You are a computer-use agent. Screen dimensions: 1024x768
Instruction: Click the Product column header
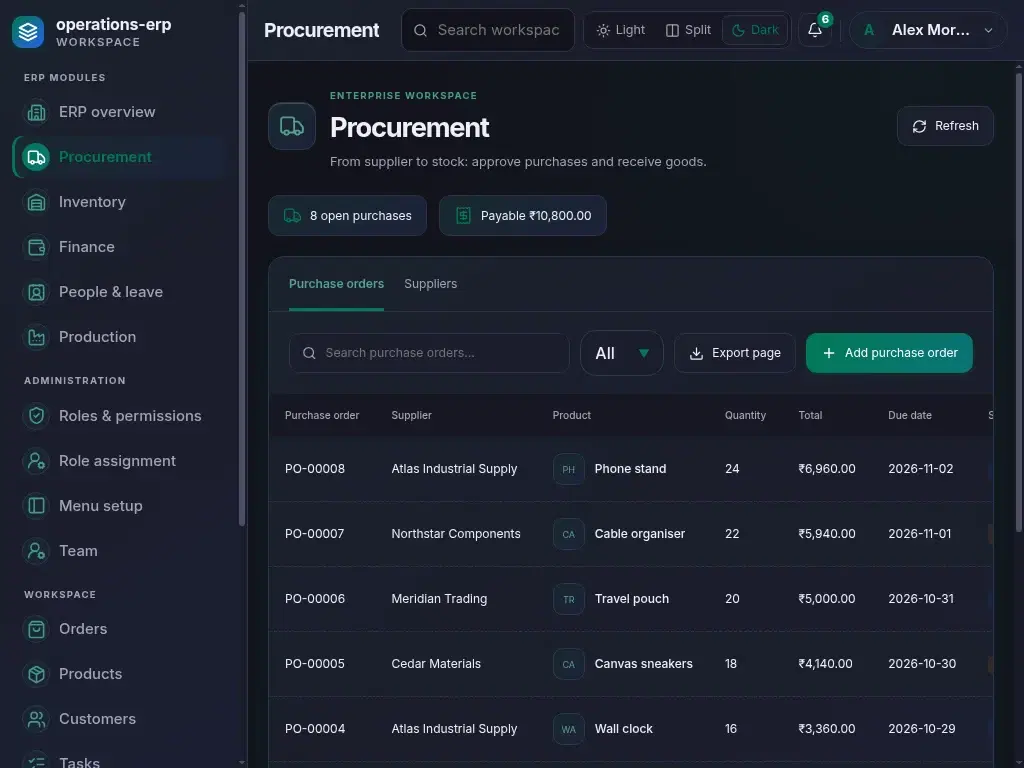[571, 415]
